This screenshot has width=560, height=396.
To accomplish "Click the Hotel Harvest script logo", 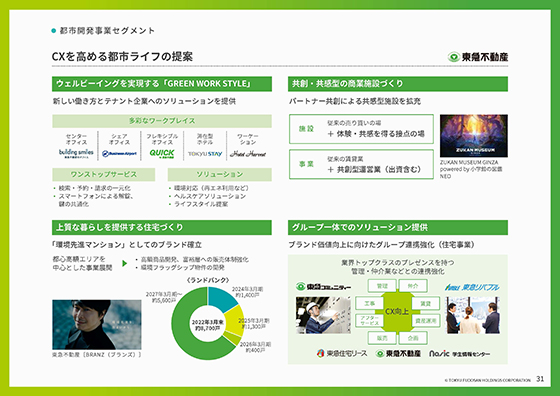I will coord(248,154).
